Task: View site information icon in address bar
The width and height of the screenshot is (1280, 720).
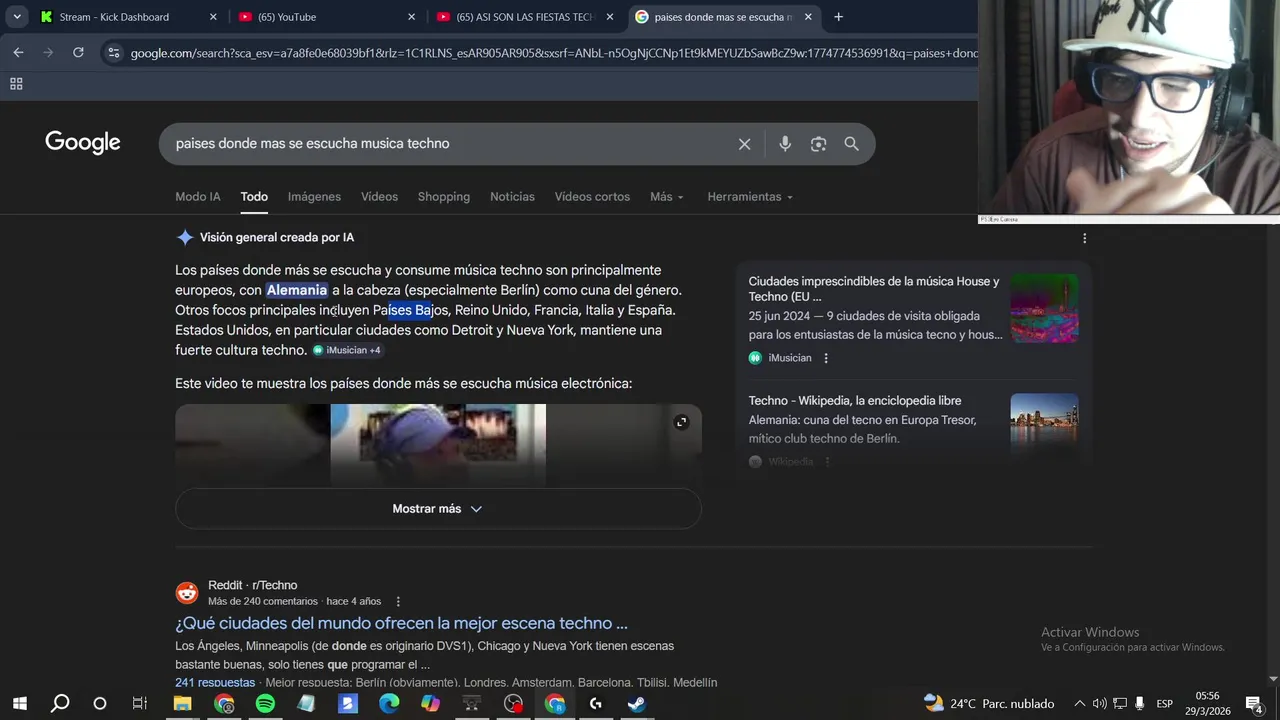Action: click(x=114, y=53)
